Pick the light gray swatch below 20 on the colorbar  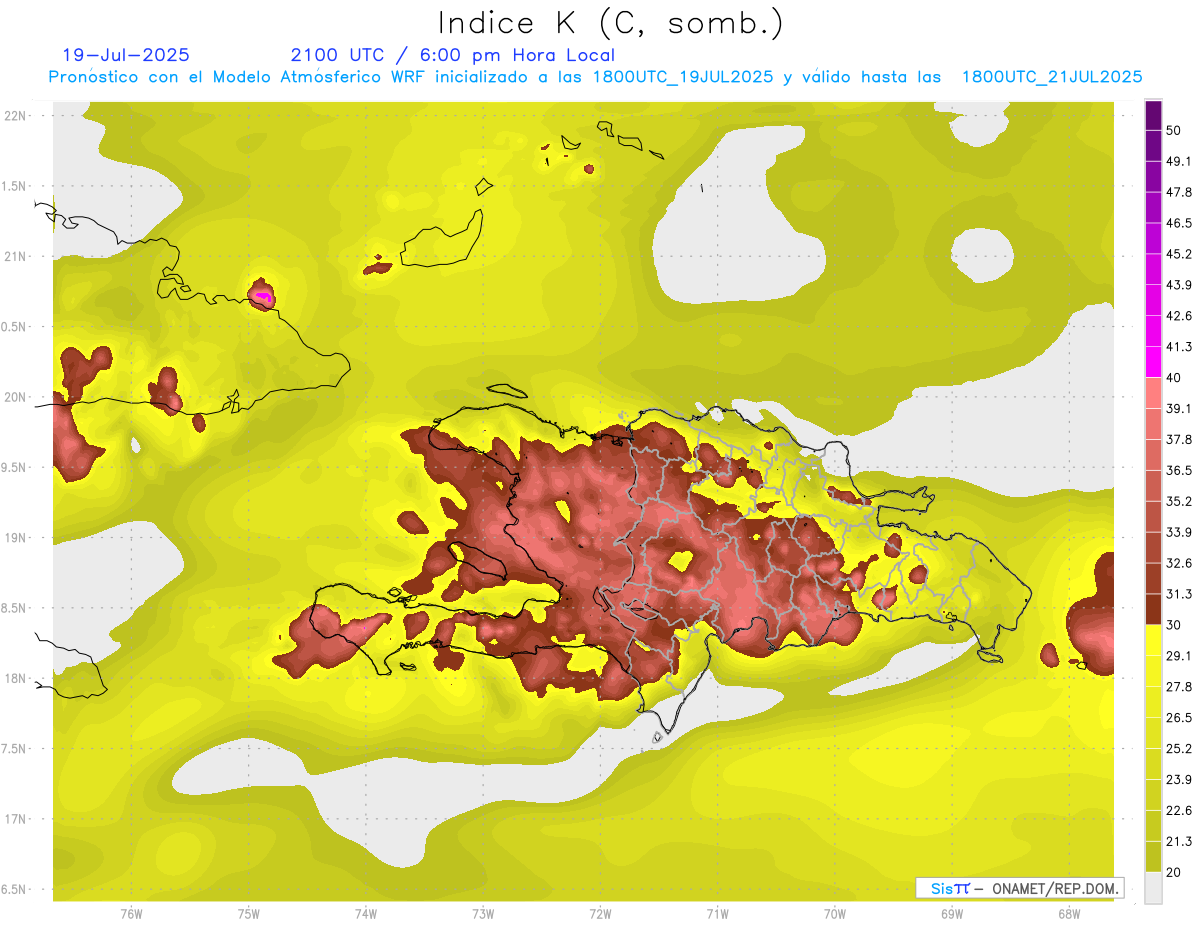point(1153,888)
